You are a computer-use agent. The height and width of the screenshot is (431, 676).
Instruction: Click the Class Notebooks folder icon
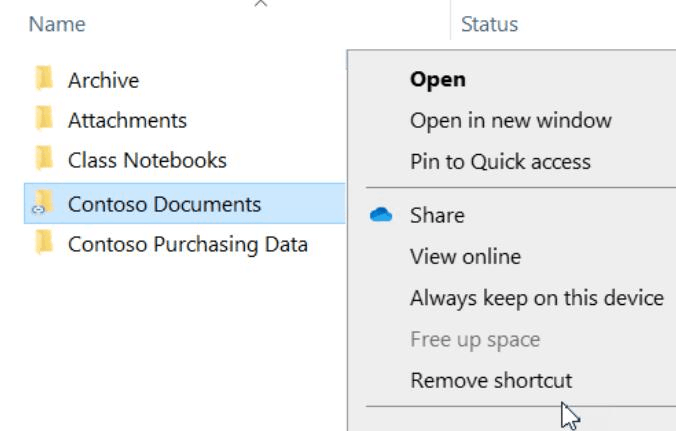tap(44, 158)
